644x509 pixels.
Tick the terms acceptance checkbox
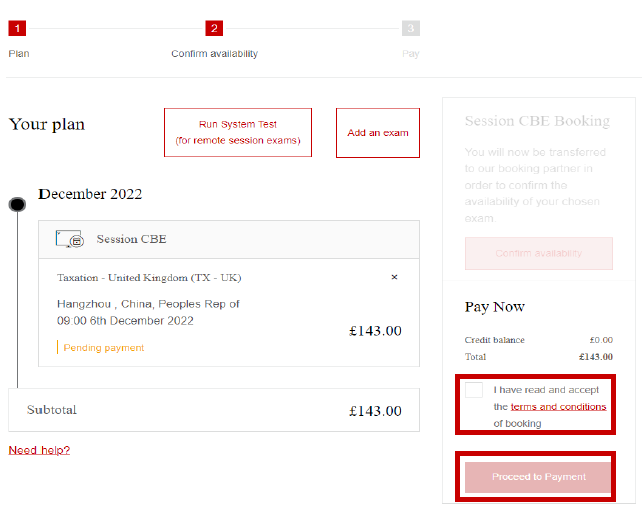tap(474, 391)
